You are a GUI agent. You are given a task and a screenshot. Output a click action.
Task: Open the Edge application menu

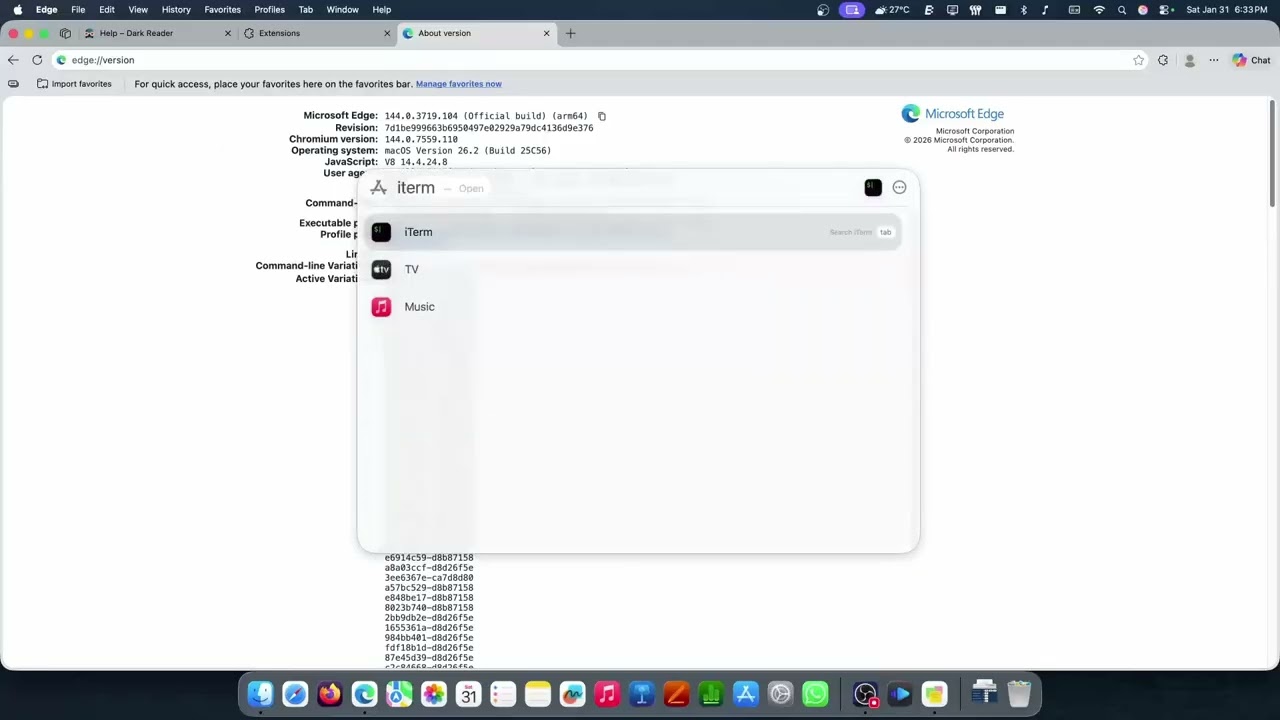47,9
